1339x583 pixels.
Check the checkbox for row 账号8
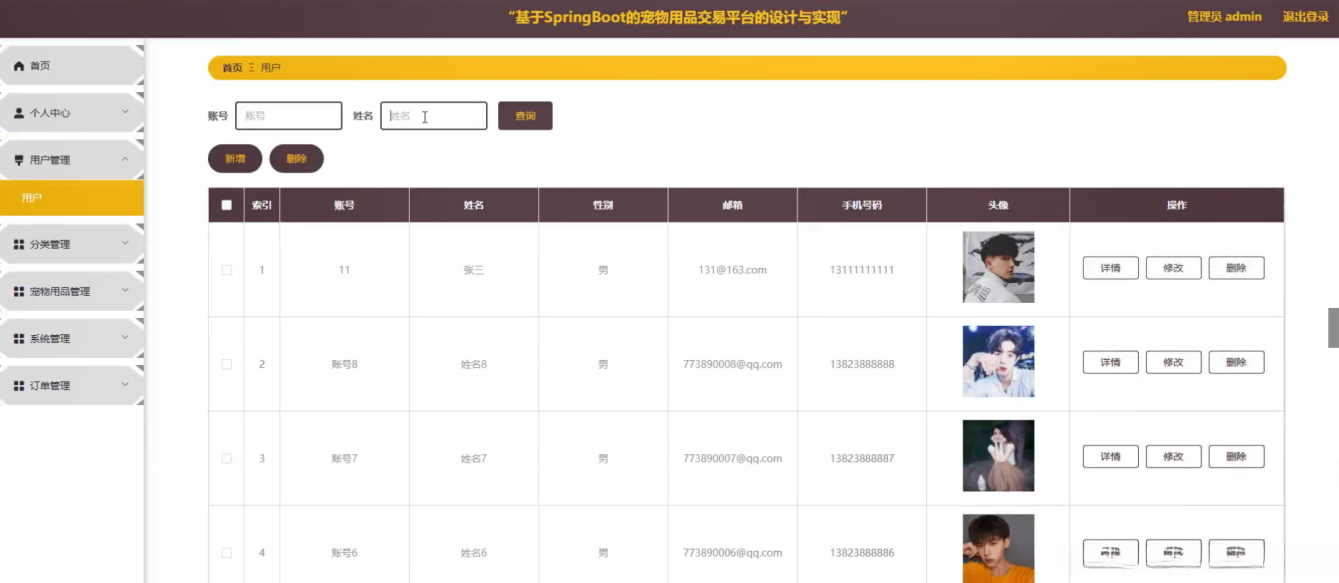coord(226,364)
